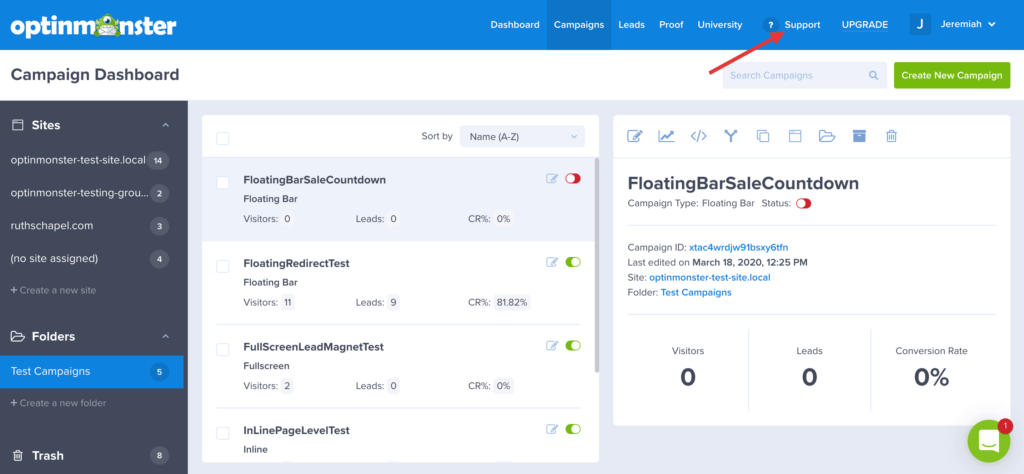The width and height of the screenshot is (1024, 474).
Task: Check the FullScreenLeadMagnetTest checkbox
Action: pos(223,349)
